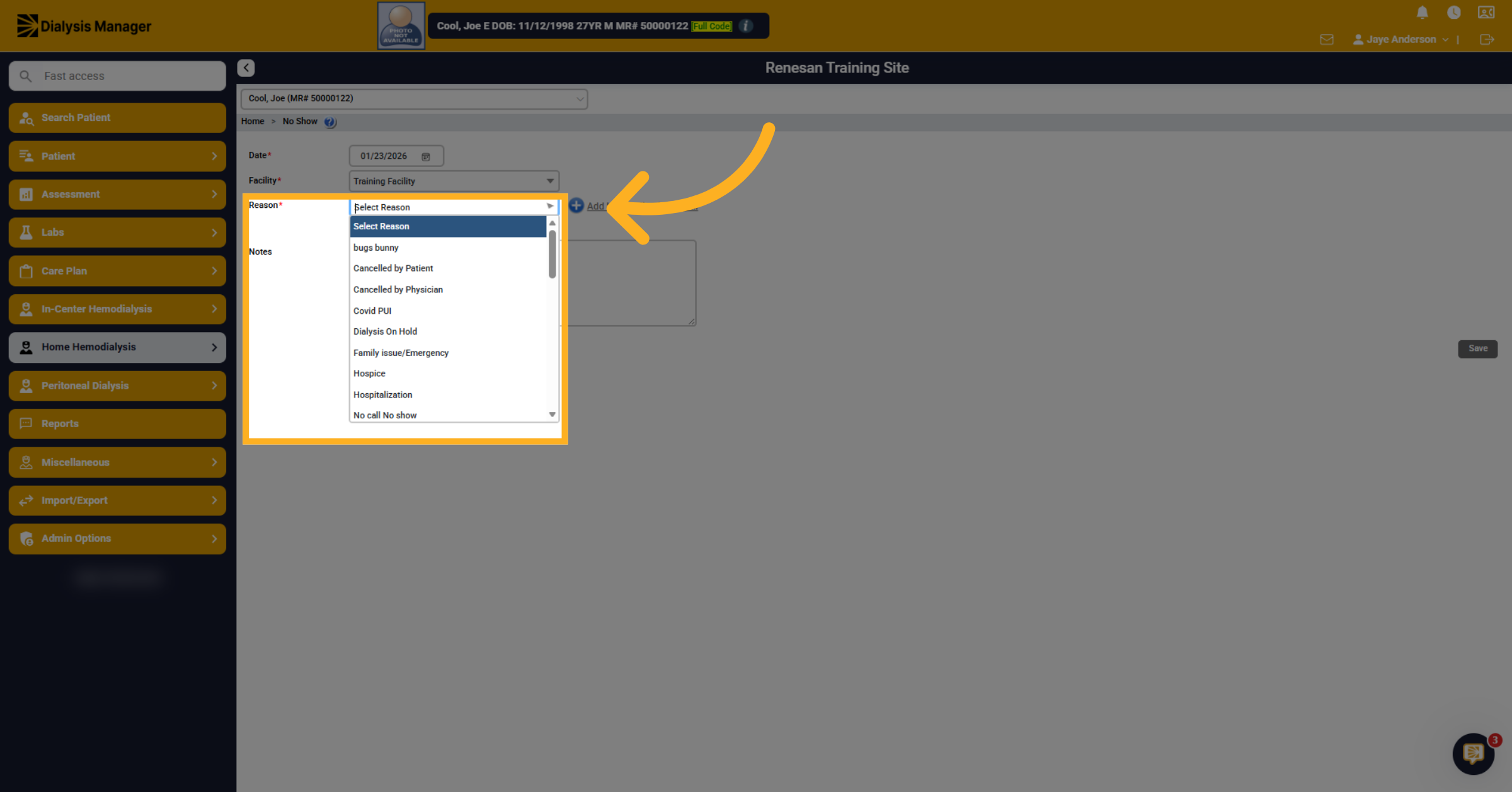Open the Training Facility dropdown
Viewport: 1512px width, 792px height.
[454, 181]
